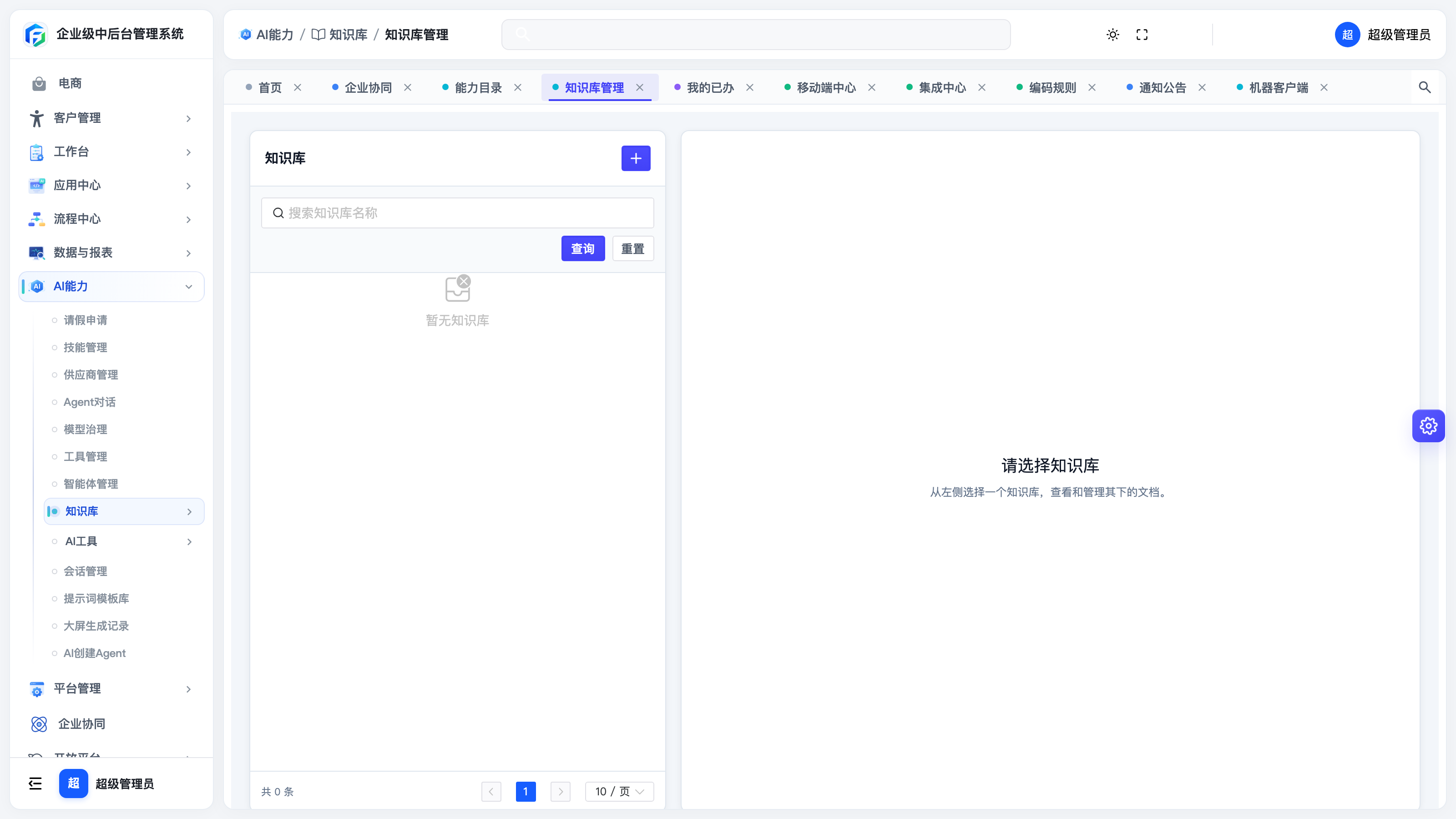The image size is (1456, 819).
Task: Open the tab search magnifier icon
Action: (x=1424, y=87)
